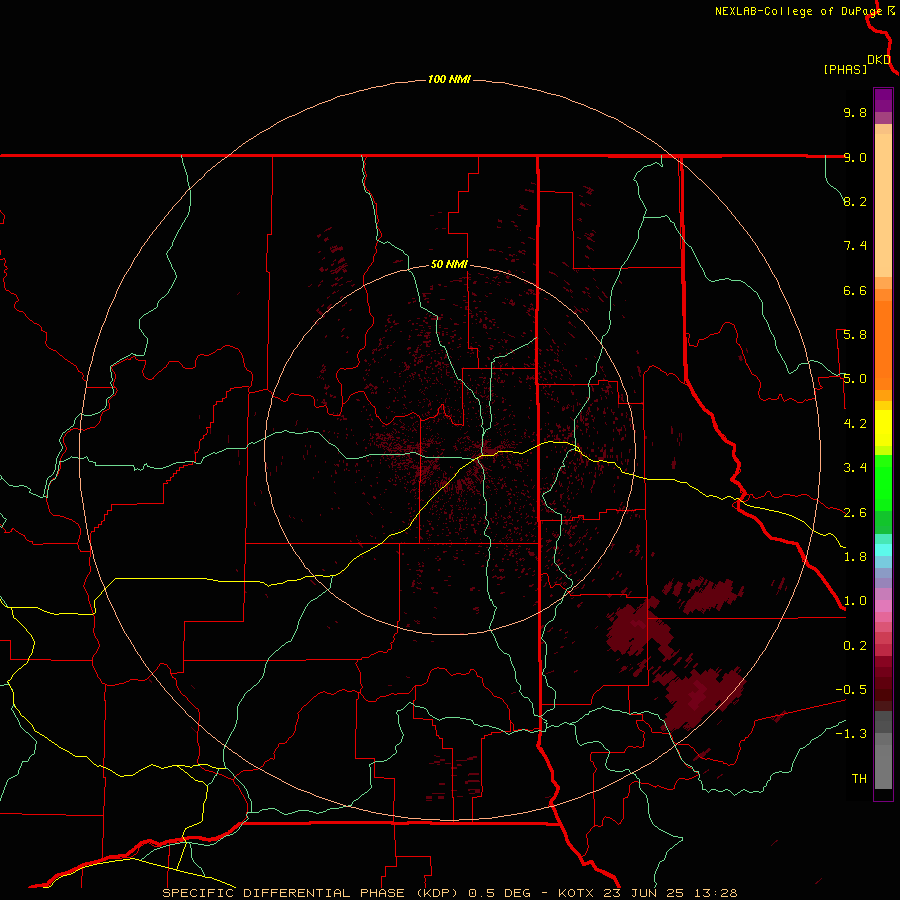Pick the pink band of the color bar
The width and height of the screenshot is (900, 900).
pyautogui.click(x=883, y=606)
